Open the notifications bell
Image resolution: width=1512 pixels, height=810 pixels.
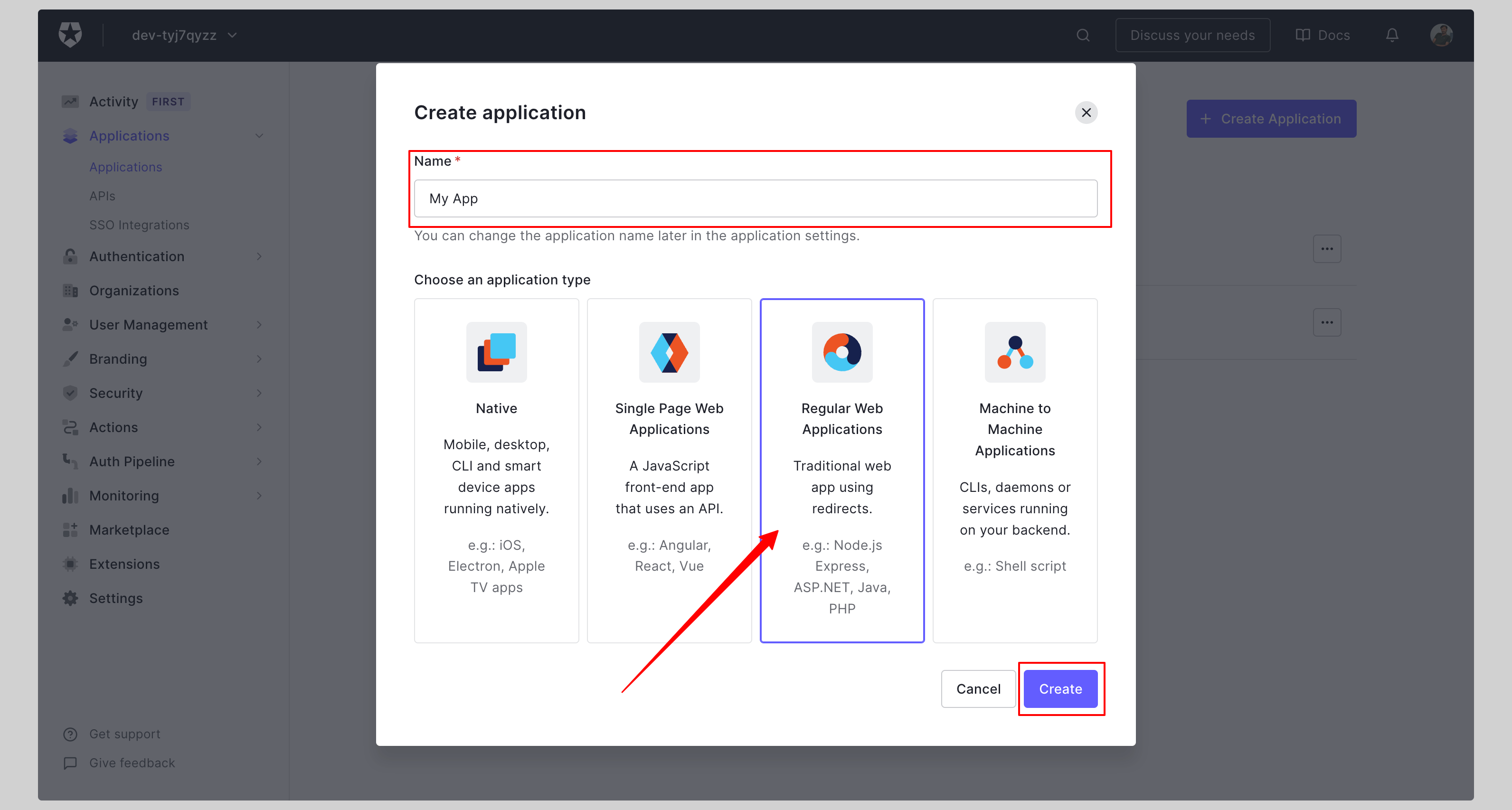tap(1392, 35)
